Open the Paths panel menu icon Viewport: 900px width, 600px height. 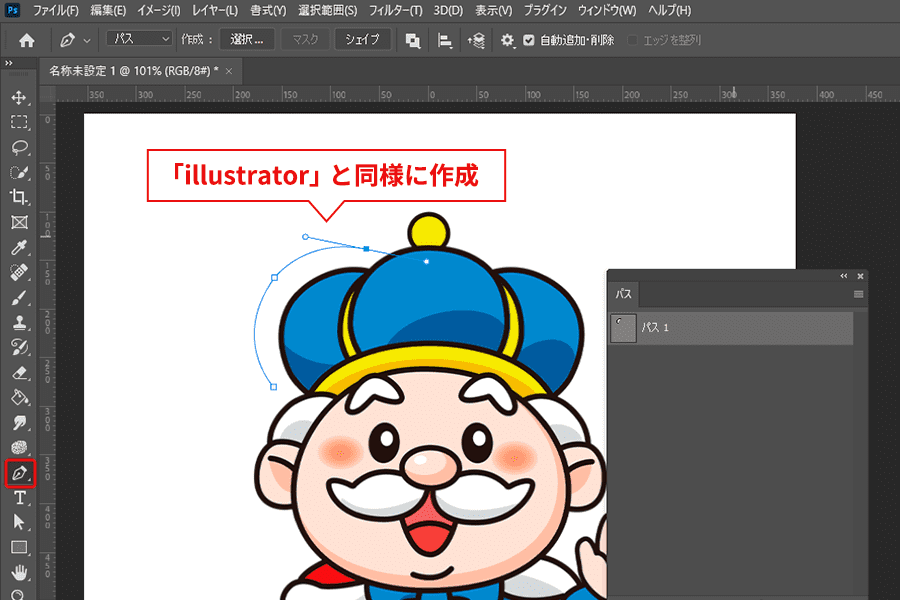coord(859,295)
